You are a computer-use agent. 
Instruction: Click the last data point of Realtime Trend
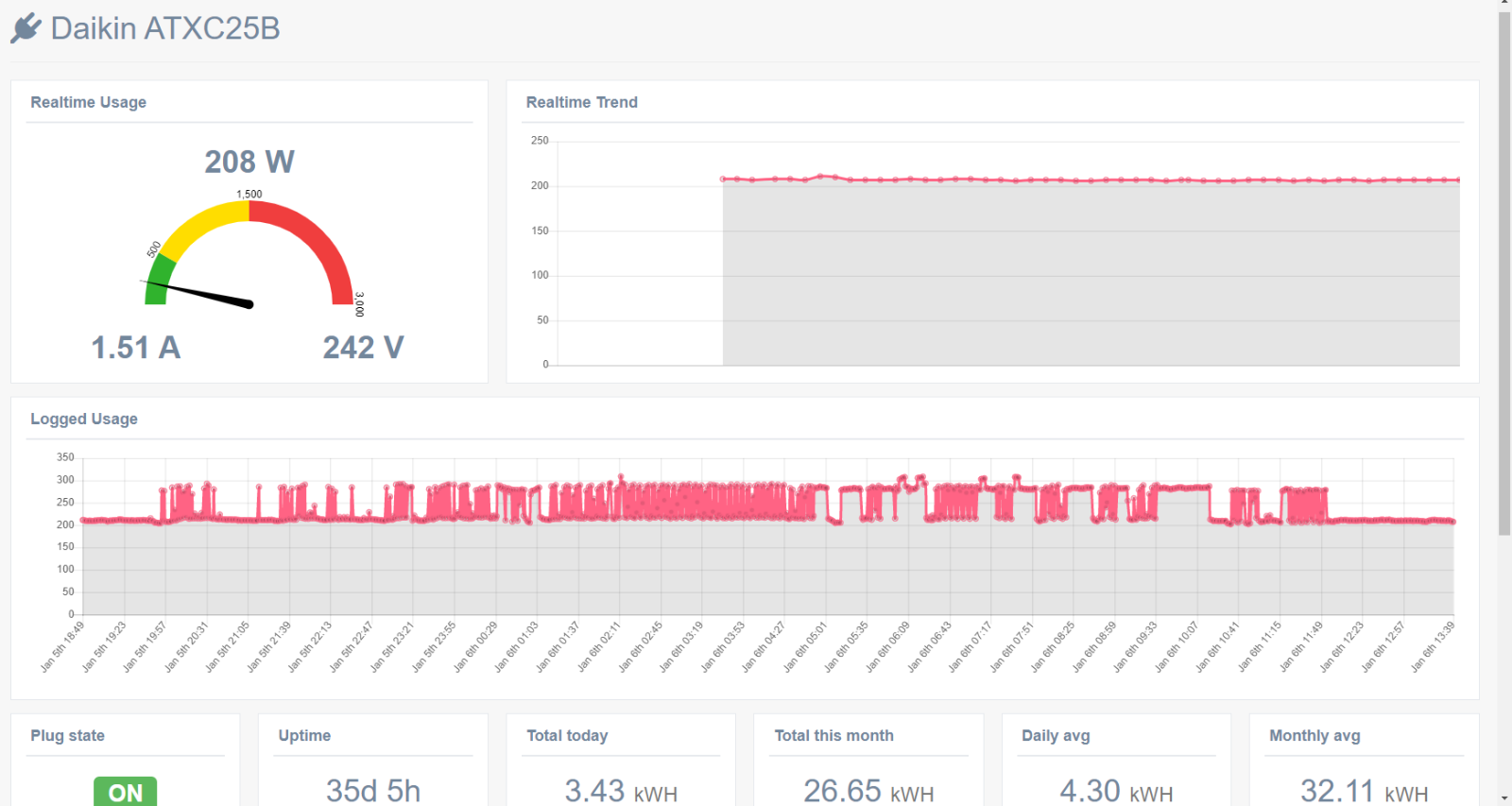tap(1459, 180)
